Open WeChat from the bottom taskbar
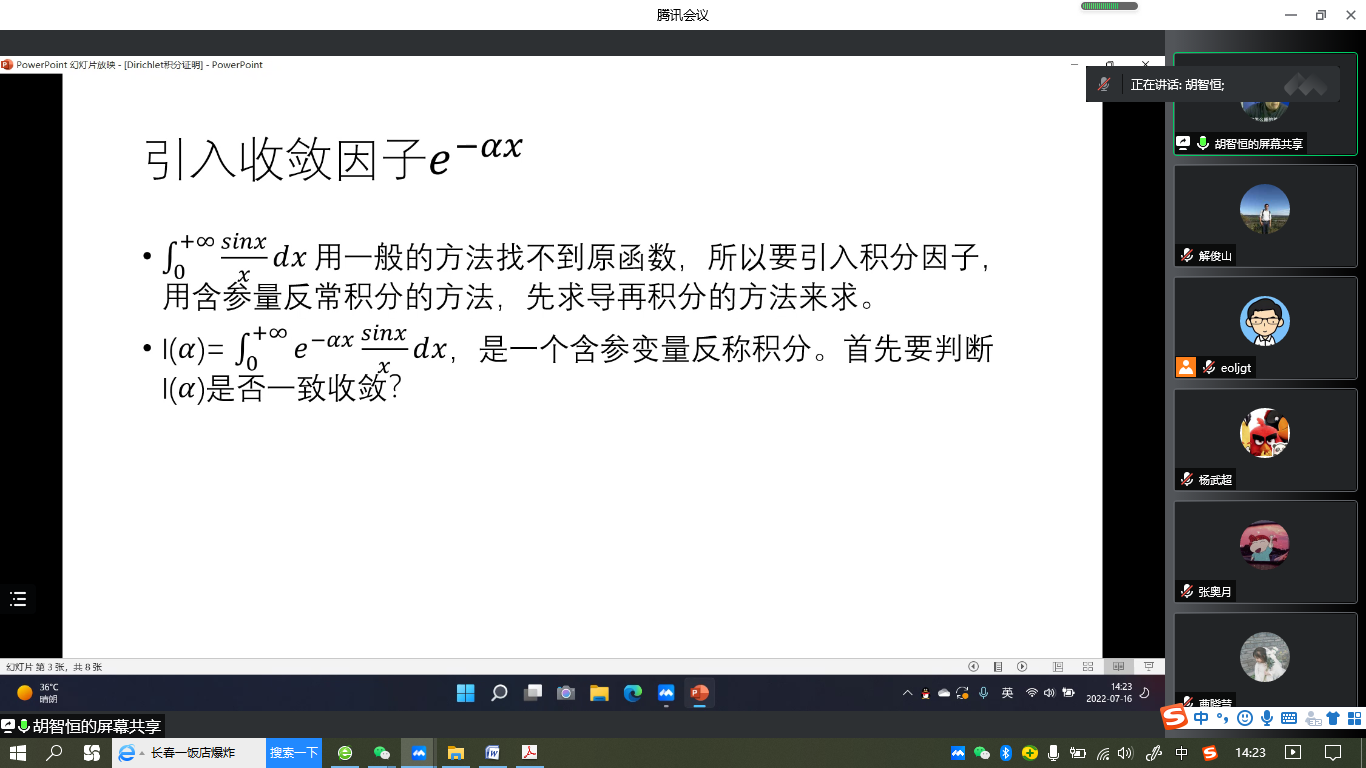Screen dimensions: 1366x768 tap(381, 753)
